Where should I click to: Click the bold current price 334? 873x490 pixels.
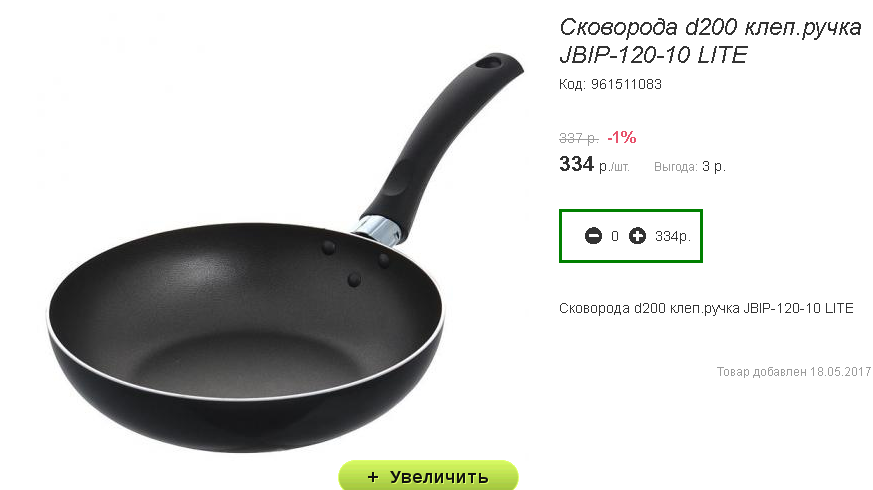click(x=576, y=164)
